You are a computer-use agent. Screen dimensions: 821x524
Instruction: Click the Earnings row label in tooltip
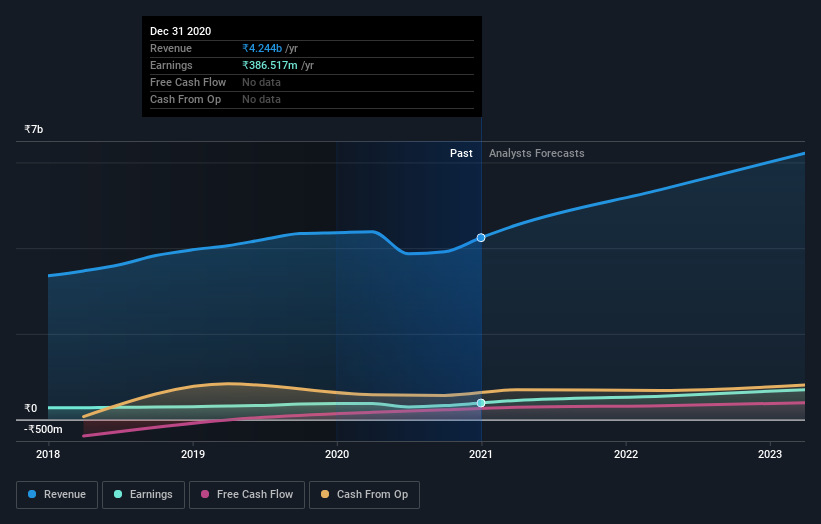click(171, 65)
